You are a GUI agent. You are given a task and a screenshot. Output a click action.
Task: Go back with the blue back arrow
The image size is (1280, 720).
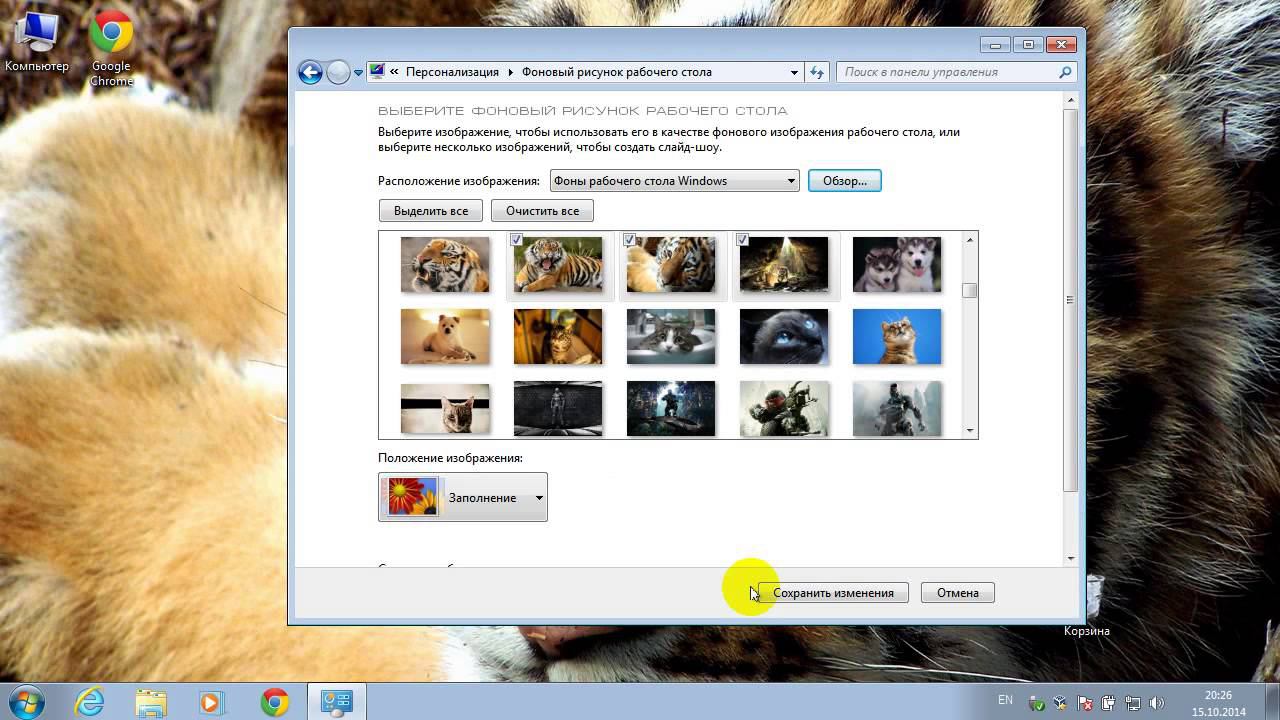pos(310,72)
